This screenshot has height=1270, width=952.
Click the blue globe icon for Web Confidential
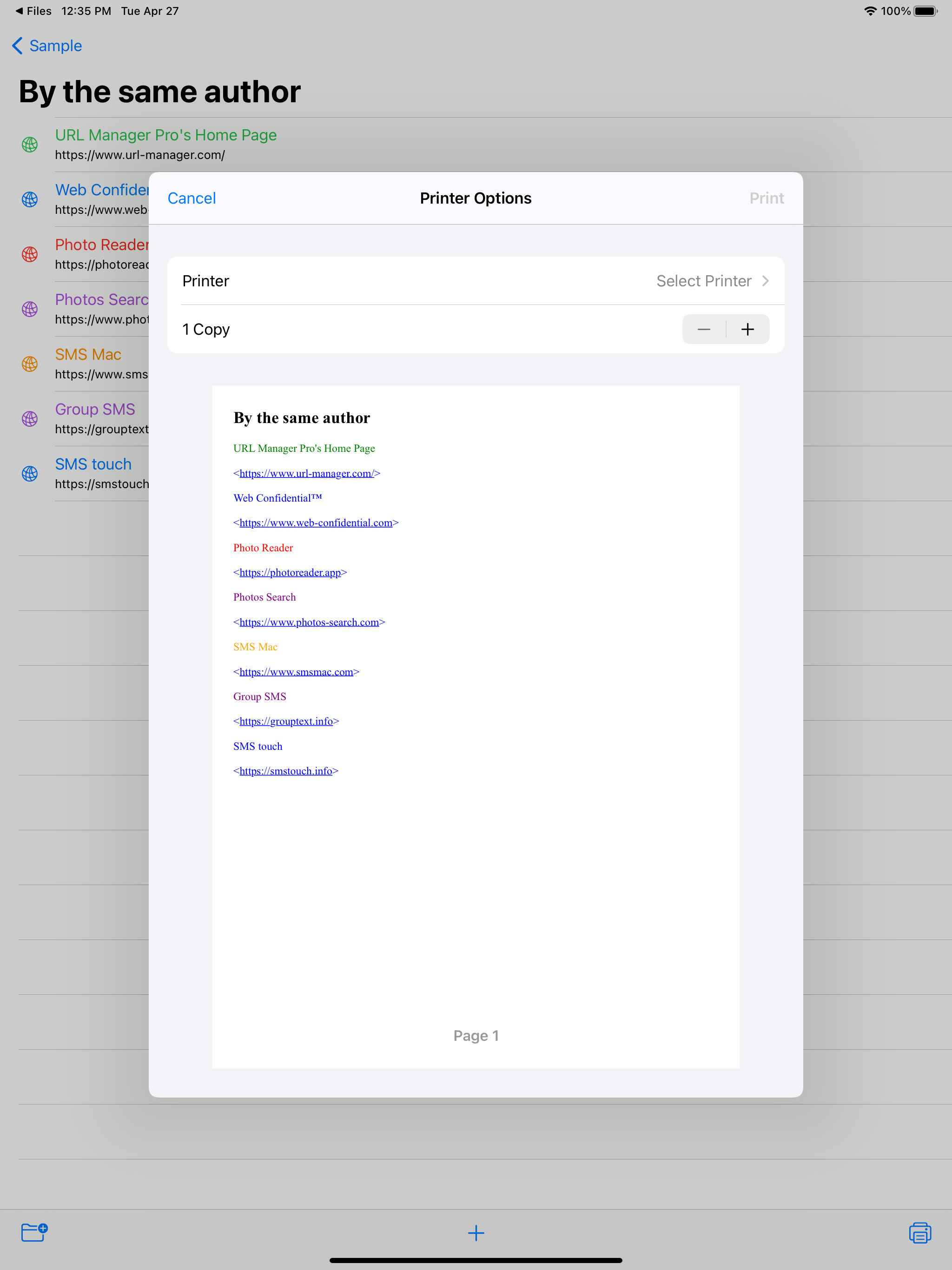30,199
